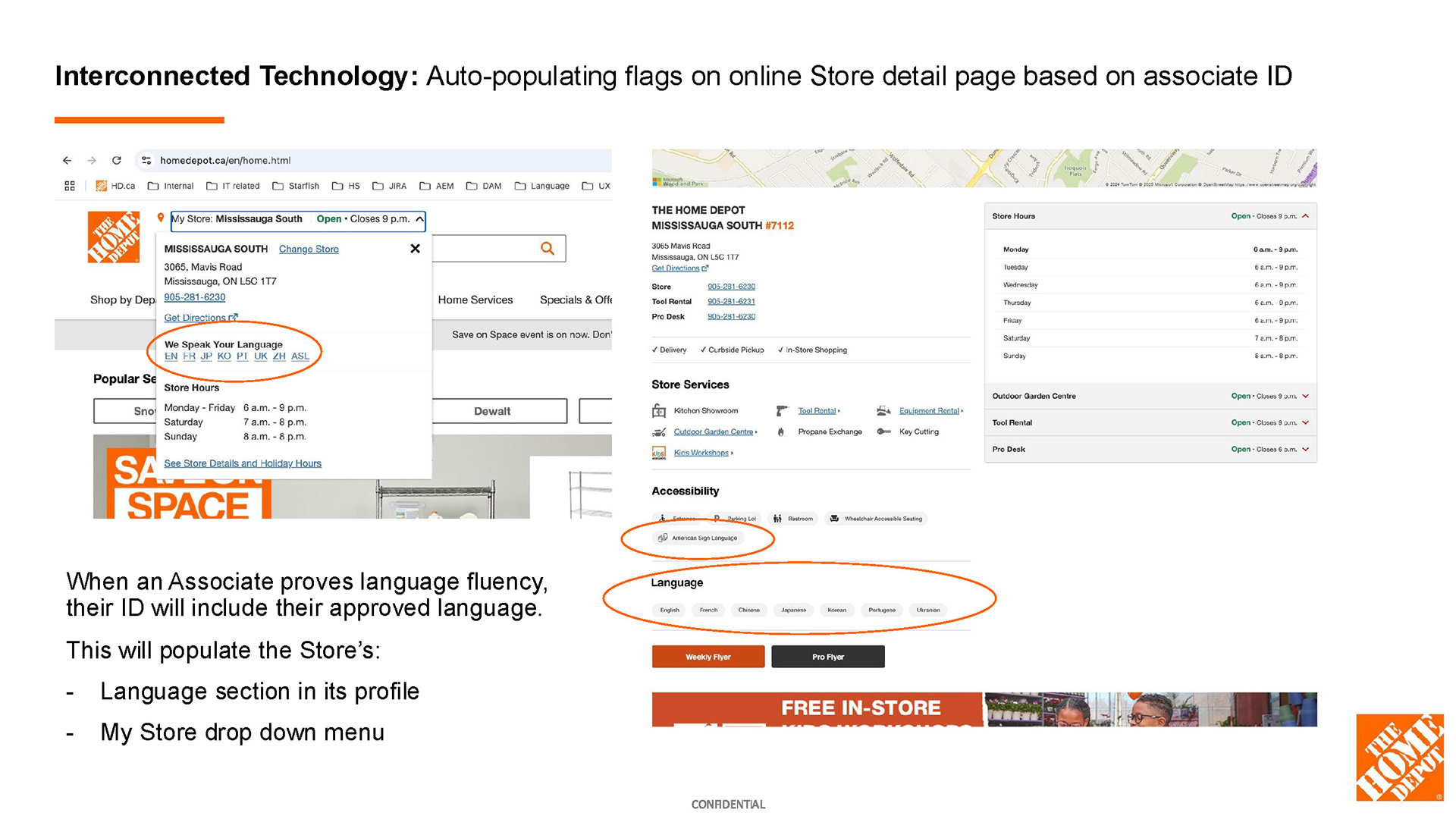
Task: Click the Weekly Flyer button
Action: tap(708, 657)
